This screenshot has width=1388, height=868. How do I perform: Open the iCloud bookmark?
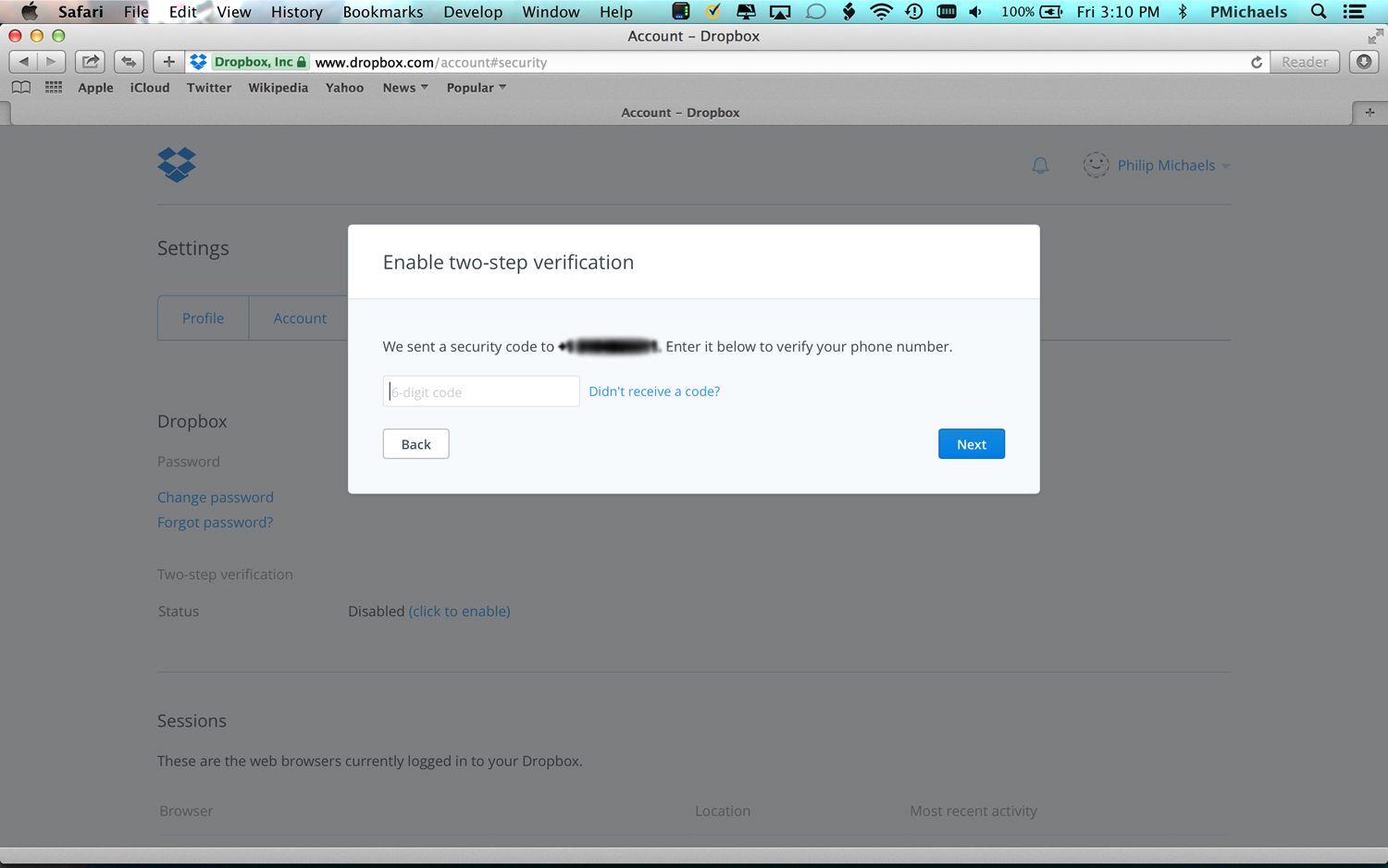coord(150,87)
